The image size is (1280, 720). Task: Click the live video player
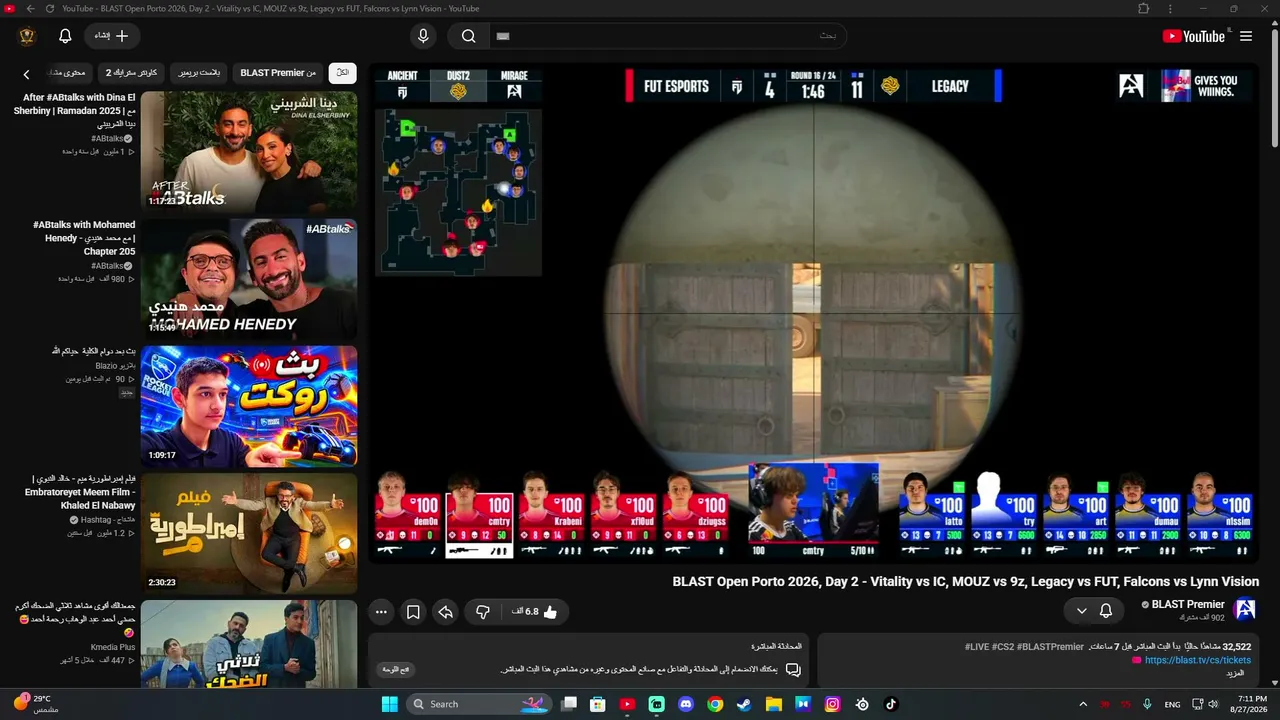pos(814,313)
